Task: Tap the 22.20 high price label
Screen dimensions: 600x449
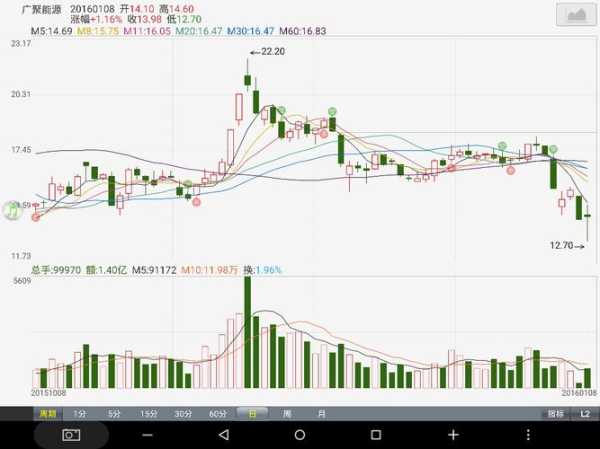Action: [x=273, y=51]
